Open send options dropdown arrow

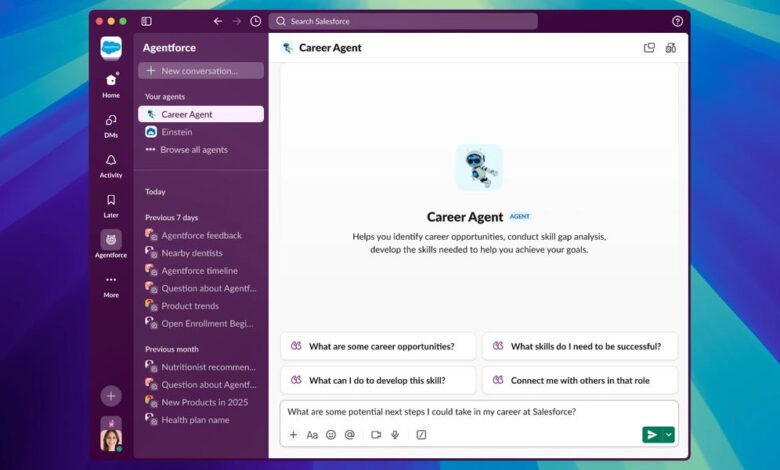[x=669, y=435]
